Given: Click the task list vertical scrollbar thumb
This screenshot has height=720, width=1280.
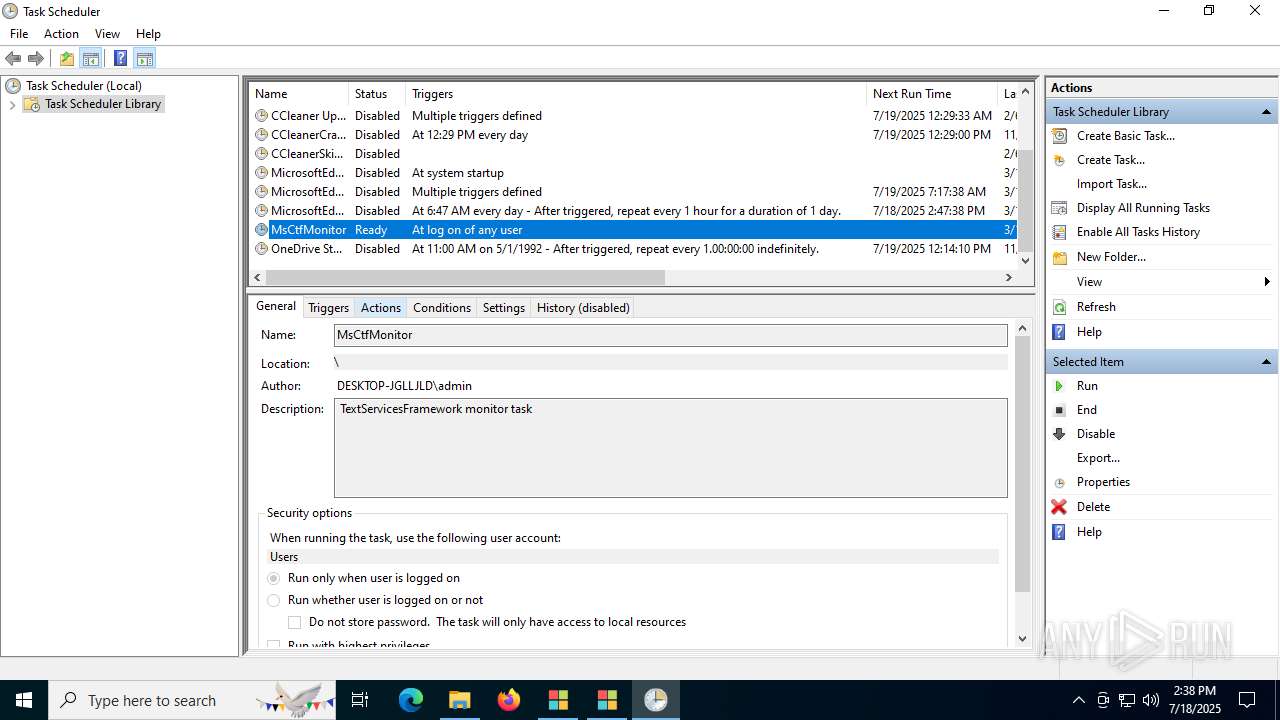Looking at the screenshot, I should coord(1024,200).
